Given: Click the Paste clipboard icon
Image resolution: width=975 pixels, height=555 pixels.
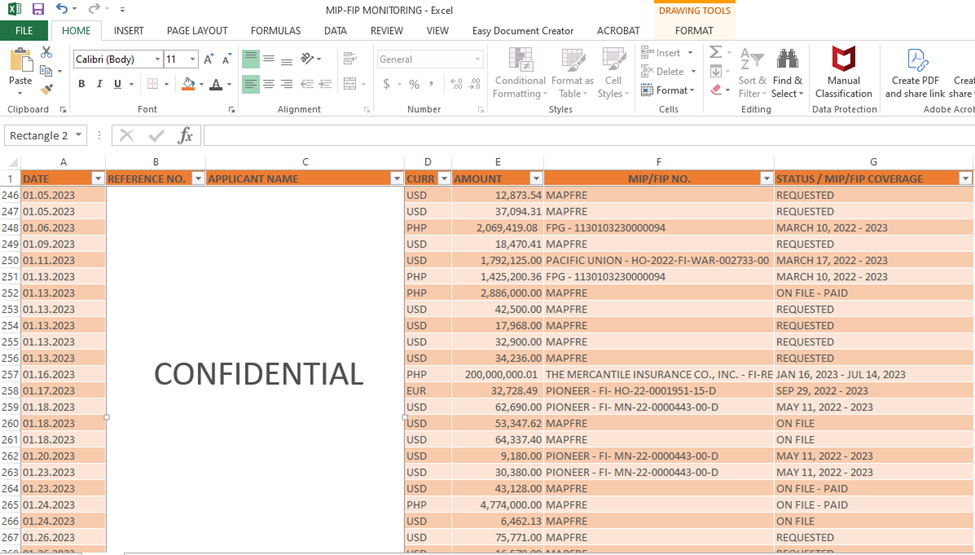Looking at the screenshot, I should click(21, 60).
